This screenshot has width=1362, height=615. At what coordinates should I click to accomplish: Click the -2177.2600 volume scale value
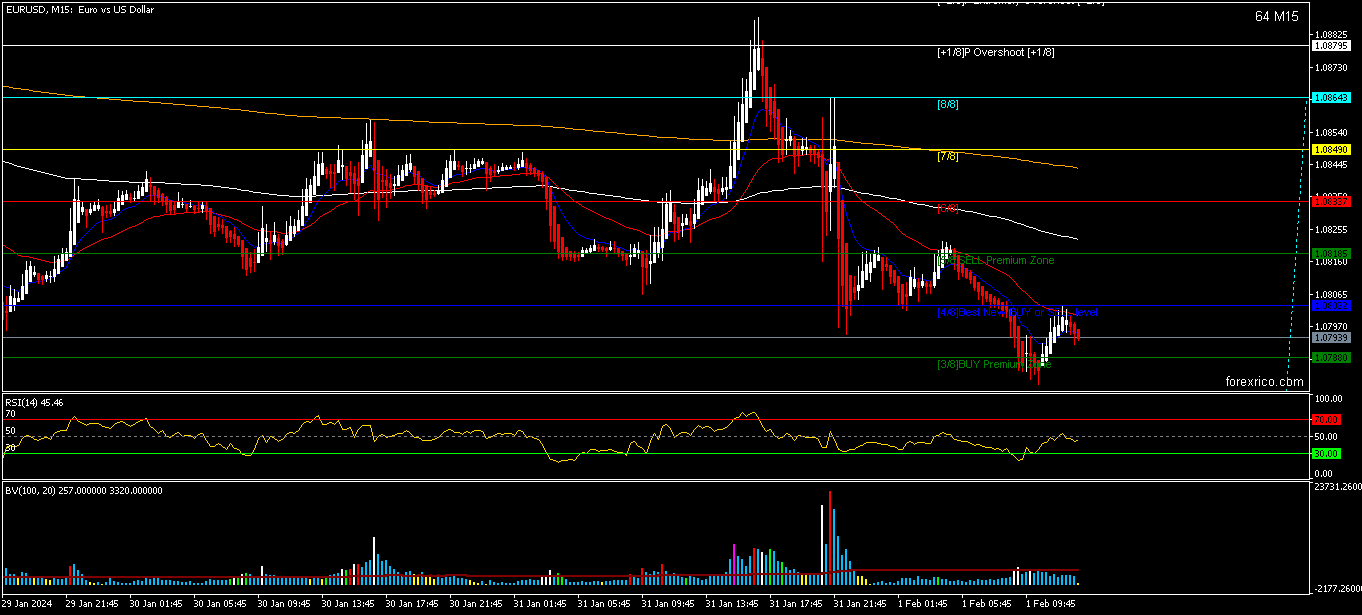[x=1338, y=588]
